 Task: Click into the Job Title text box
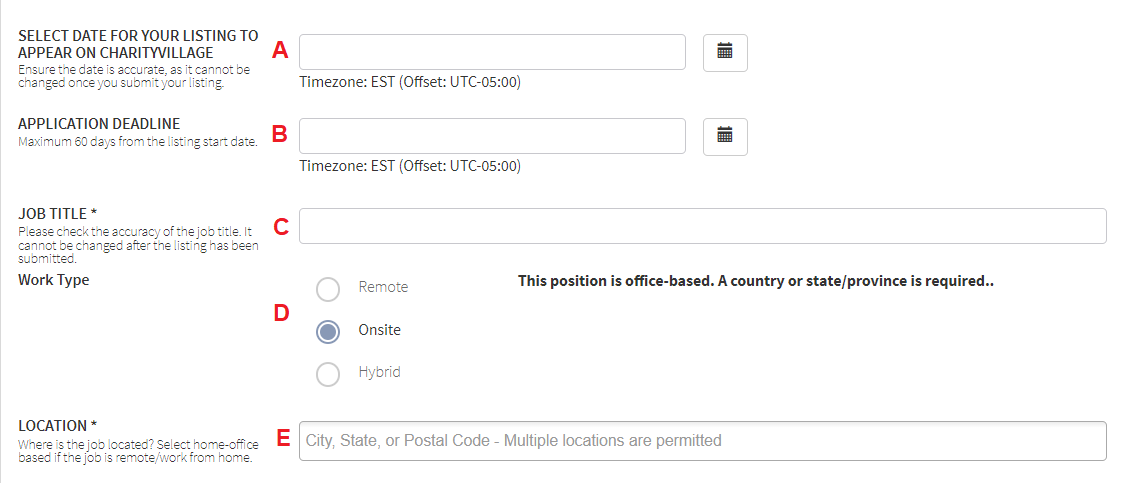click(702, 226)
